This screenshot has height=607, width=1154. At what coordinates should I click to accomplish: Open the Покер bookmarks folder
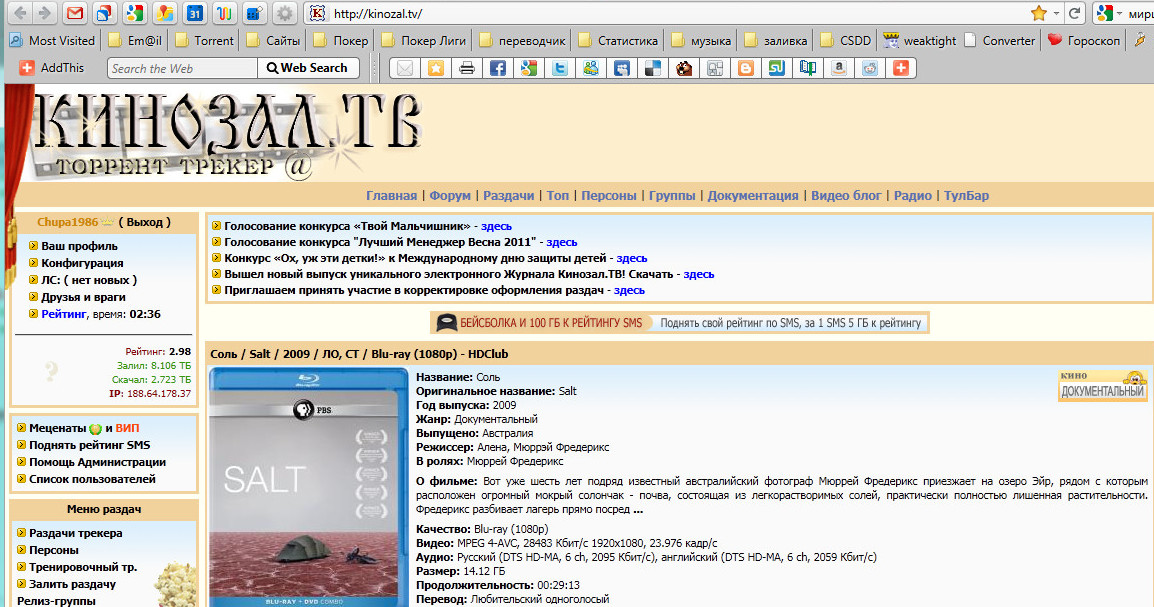point(341,40)
